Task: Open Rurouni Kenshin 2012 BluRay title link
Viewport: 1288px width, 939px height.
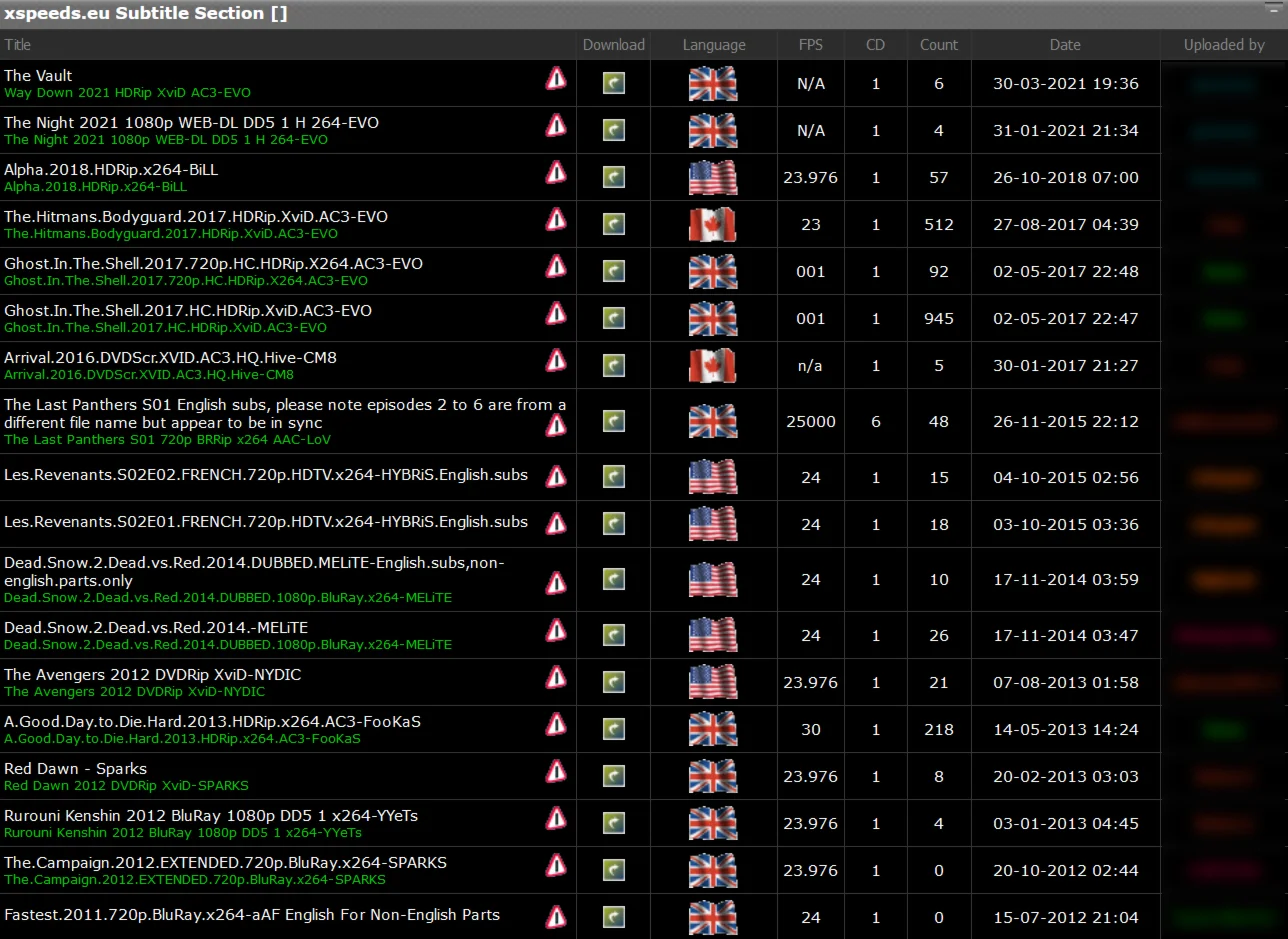Action: click(211, 815)
